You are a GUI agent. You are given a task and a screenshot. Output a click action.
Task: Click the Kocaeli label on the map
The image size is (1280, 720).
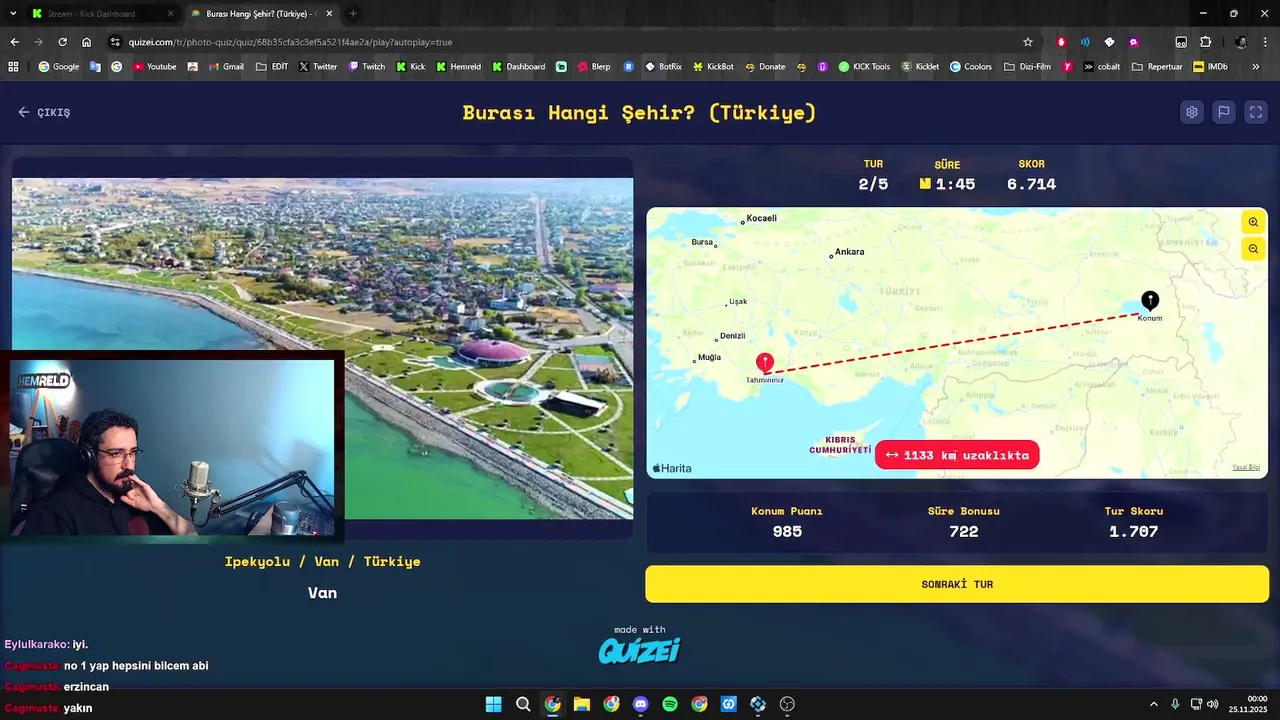(761, 218)
